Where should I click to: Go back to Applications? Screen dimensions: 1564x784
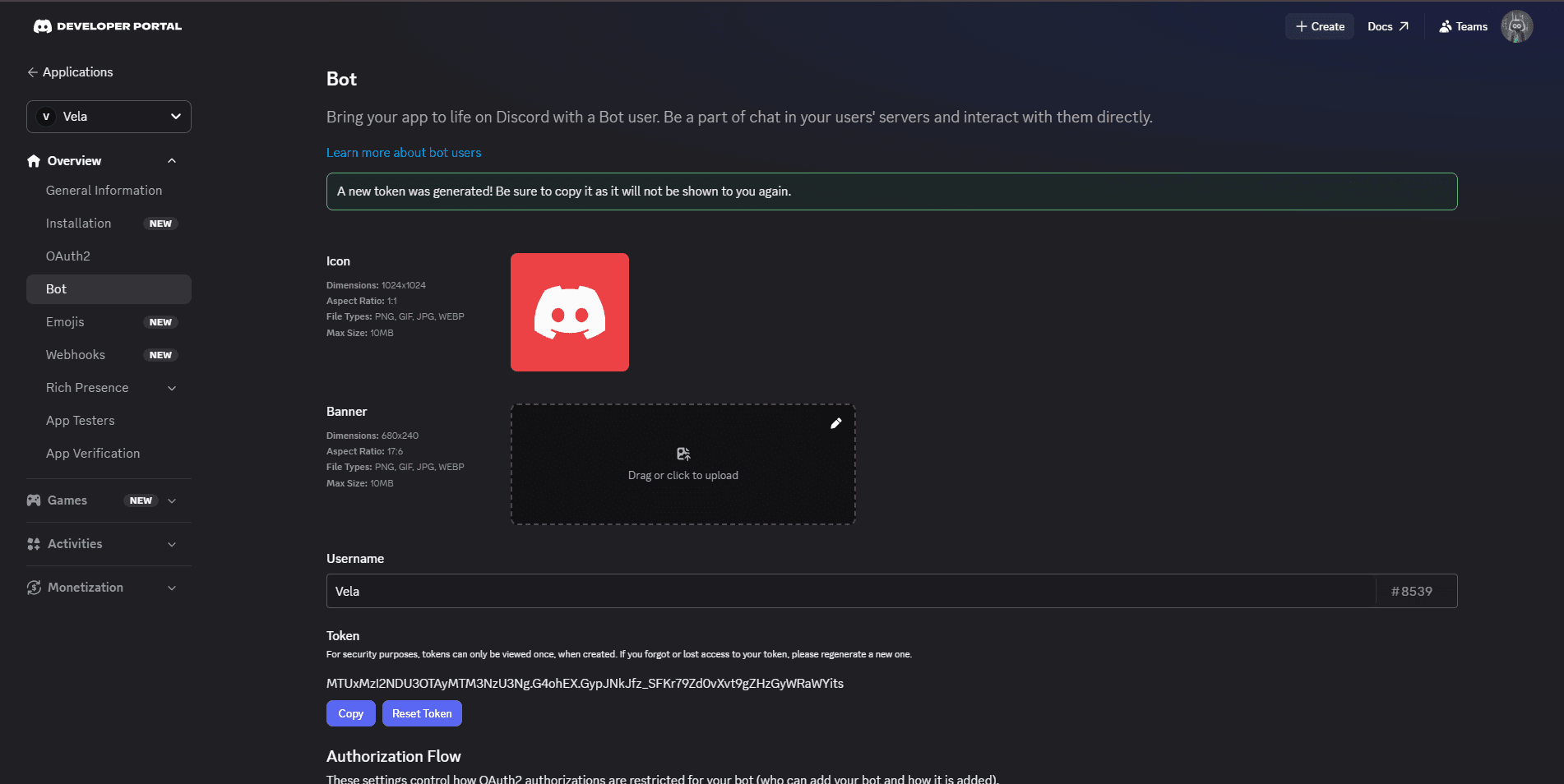(x=70, y=72)
